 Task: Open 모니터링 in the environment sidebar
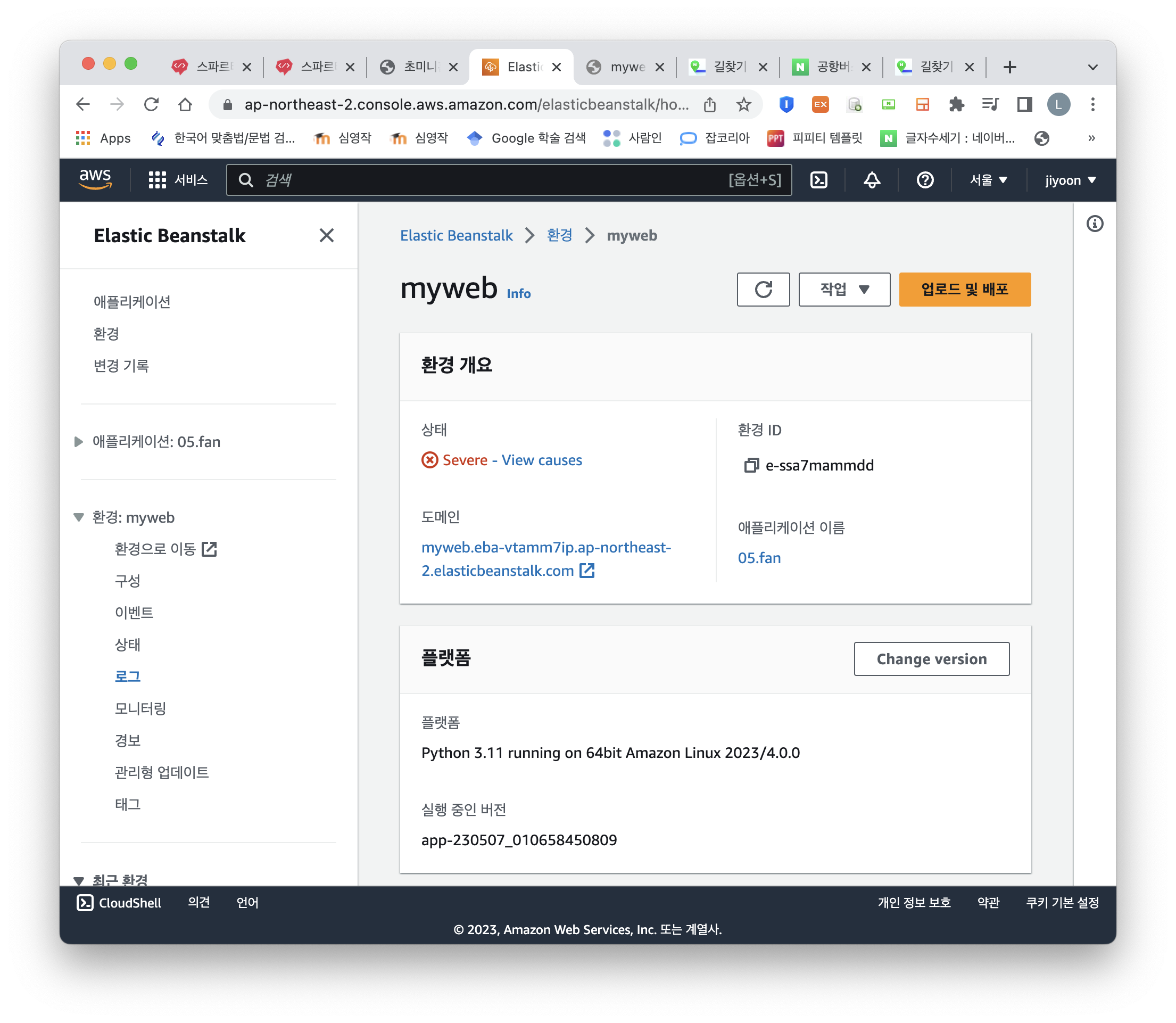click(140, 708)
